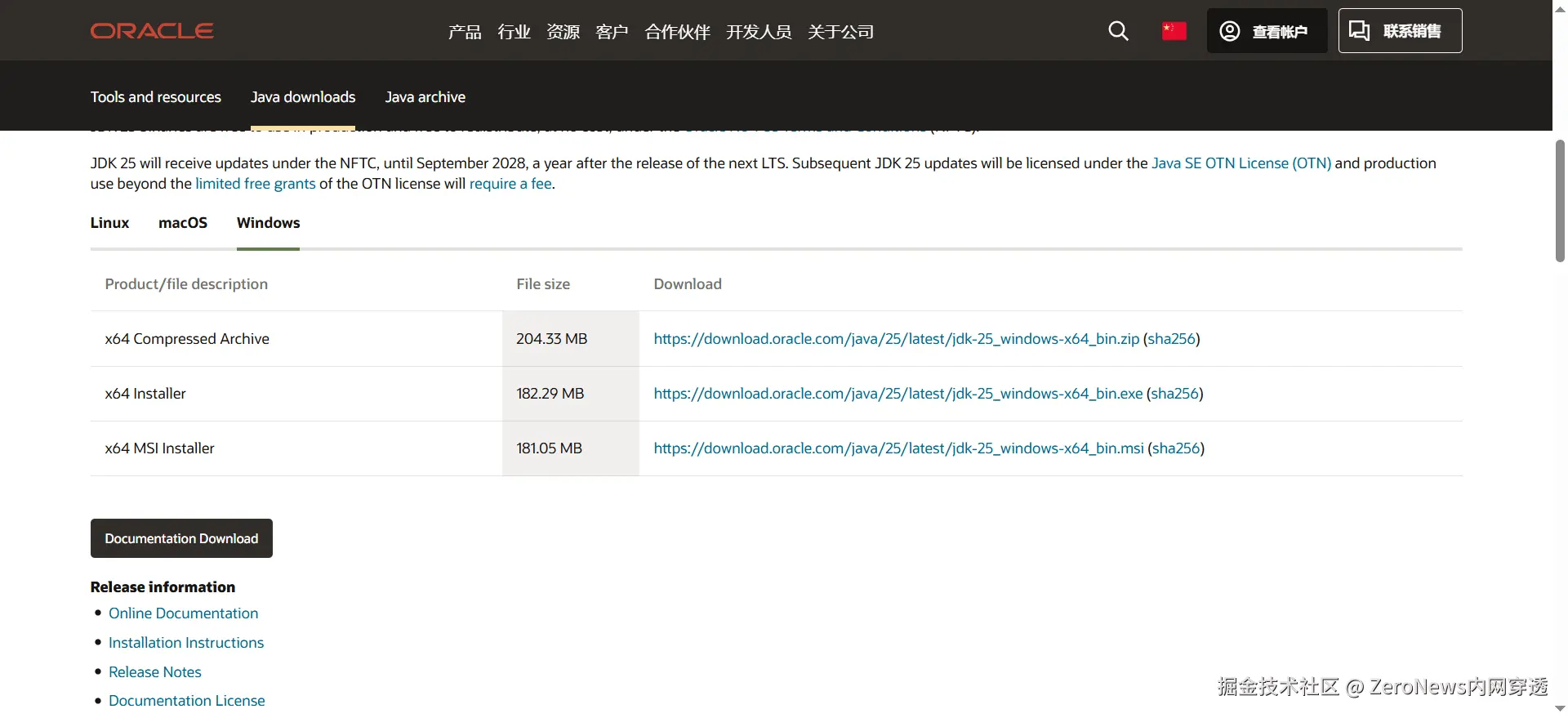The width and height of the screenshot is (1568, 718).
Task: Open Java SE OTN License link
Action: 1241,163
